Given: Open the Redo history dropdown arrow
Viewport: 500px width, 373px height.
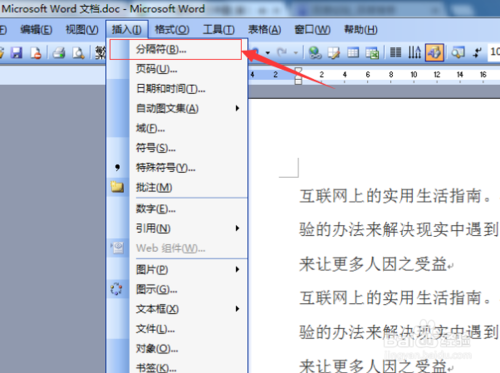Looking at the screenshot, I should coord(296,53).
